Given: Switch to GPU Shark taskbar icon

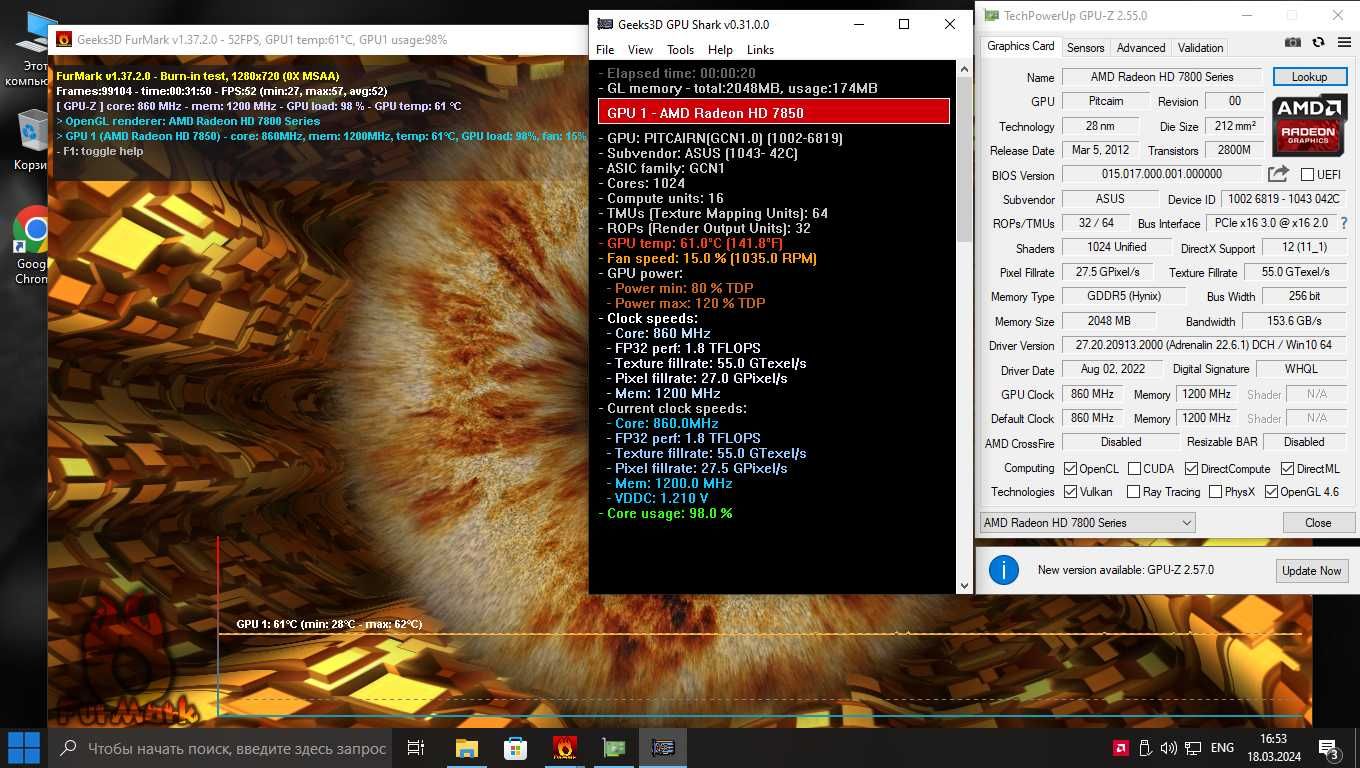Looking at the screenshot, I should (662, 747).
